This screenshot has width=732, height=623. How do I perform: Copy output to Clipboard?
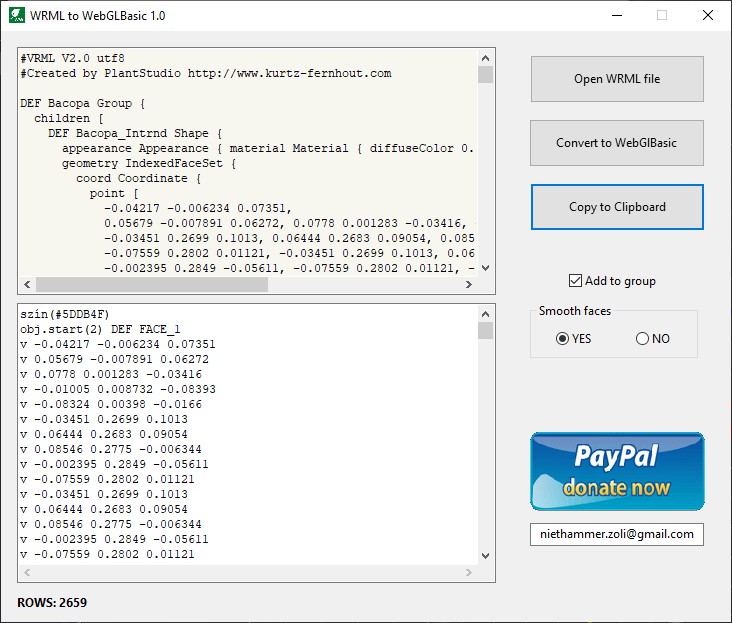(617, 207)
